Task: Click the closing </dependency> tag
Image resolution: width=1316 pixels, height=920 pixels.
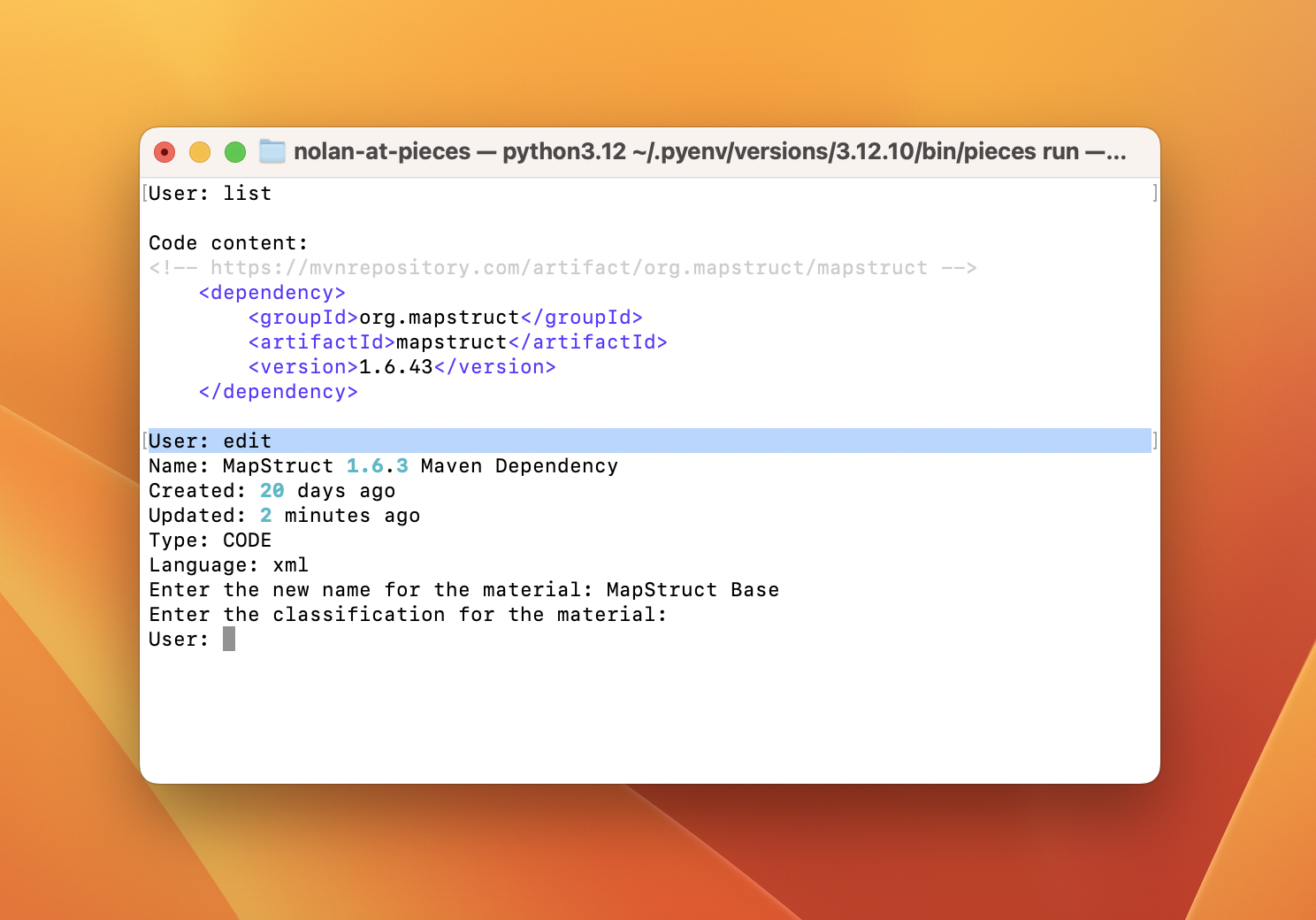Action: click(x=279, y=392)
